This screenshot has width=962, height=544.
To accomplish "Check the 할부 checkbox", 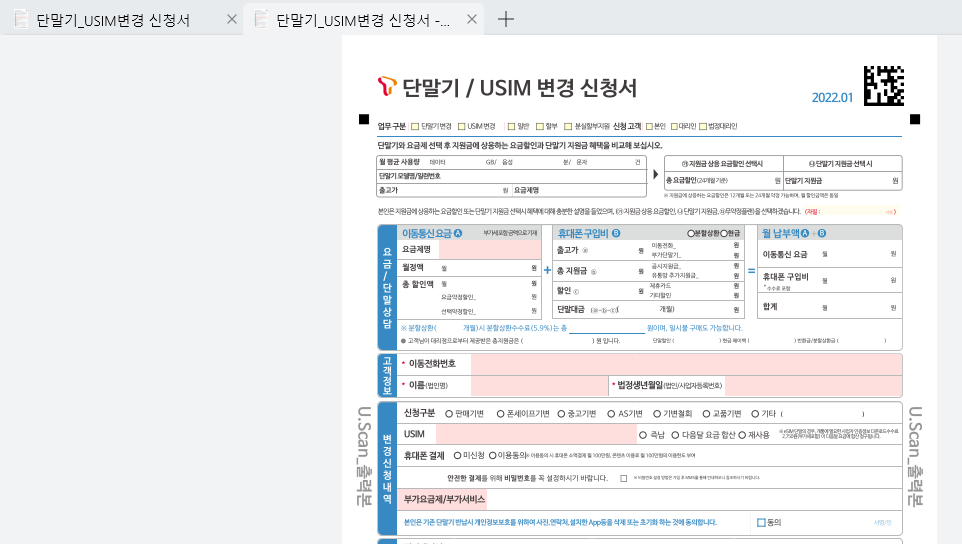I will pyautogui.click(x=540, y=126).
